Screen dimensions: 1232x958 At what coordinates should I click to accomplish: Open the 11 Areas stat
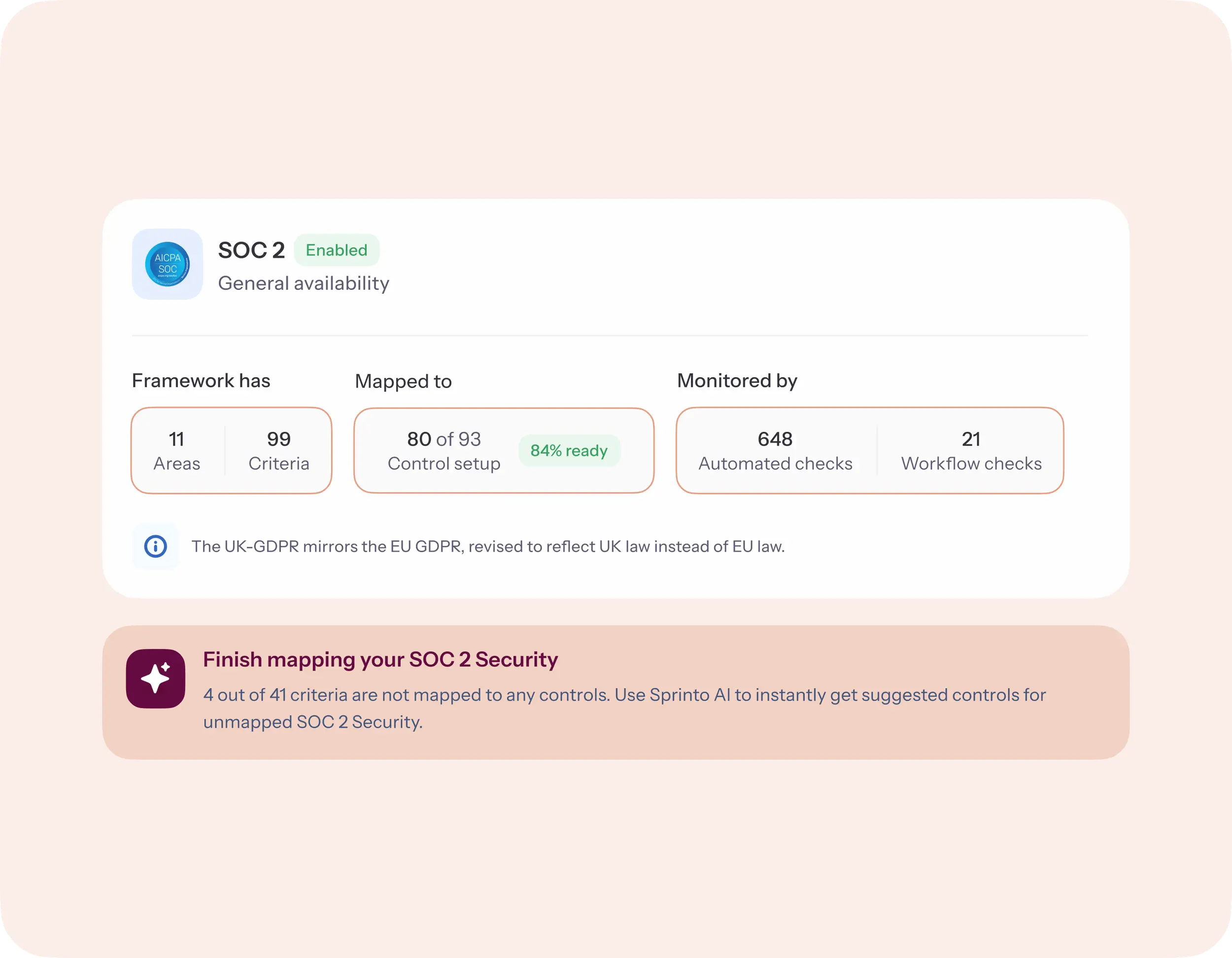click(x=176, y=451)
